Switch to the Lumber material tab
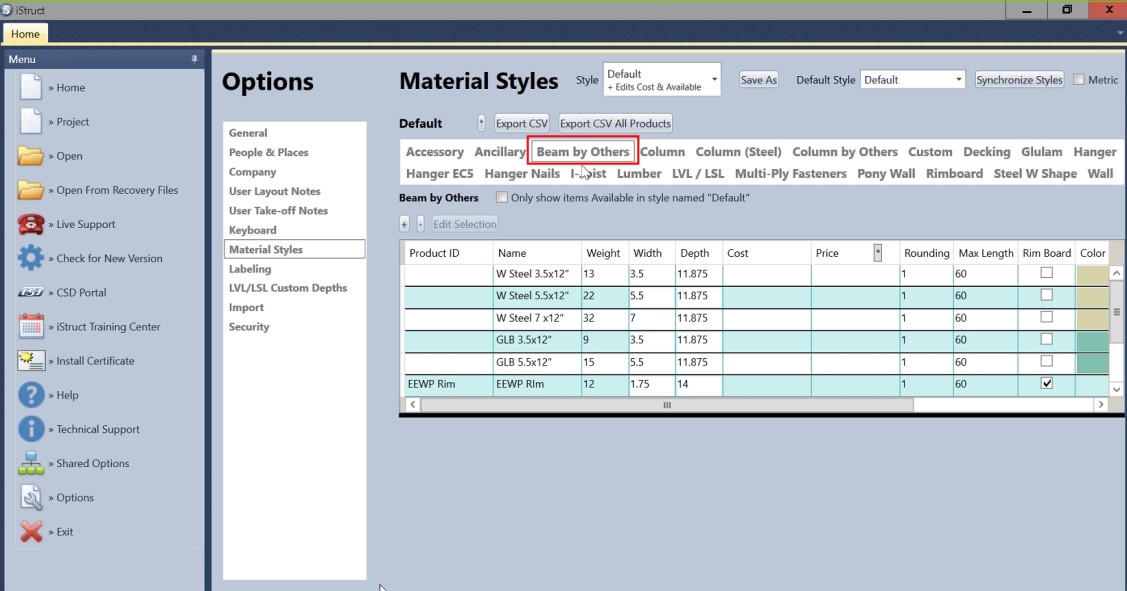The height and width of the screenshot is (591, 1127). [639, 173]
